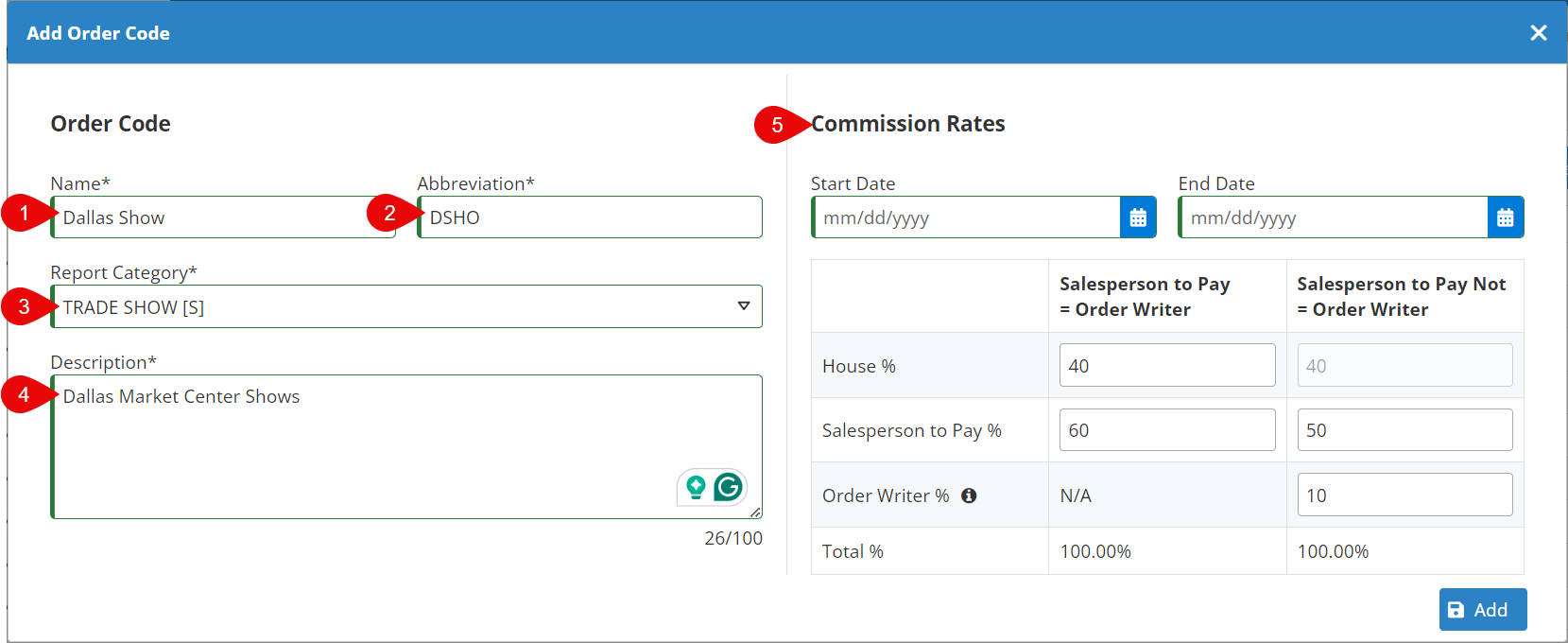The width and height of the screenshot is (1568, 643).
Task: Close the Add Order Code dialog
Action: [1538, 33]
